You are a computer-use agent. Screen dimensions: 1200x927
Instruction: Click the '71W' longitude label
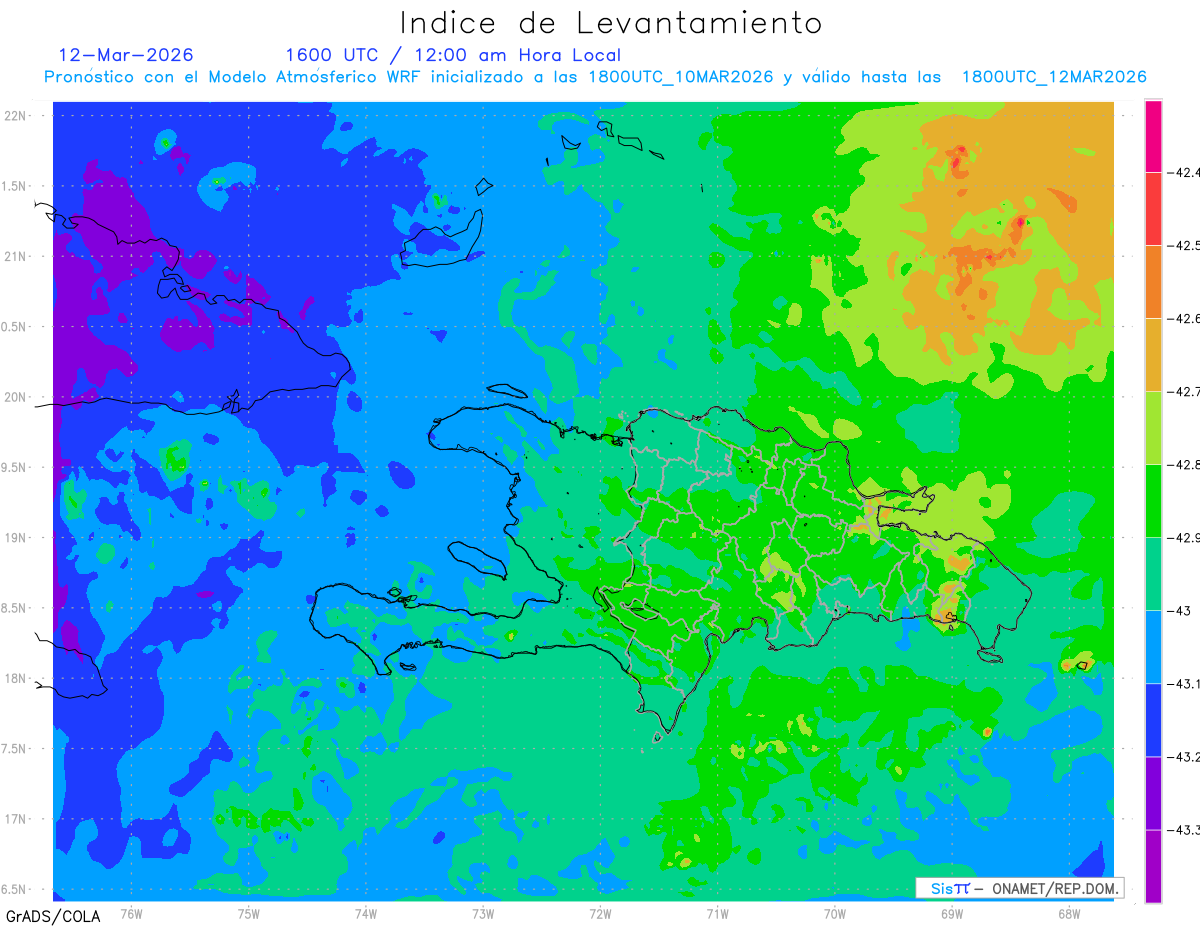pos(717,913)
